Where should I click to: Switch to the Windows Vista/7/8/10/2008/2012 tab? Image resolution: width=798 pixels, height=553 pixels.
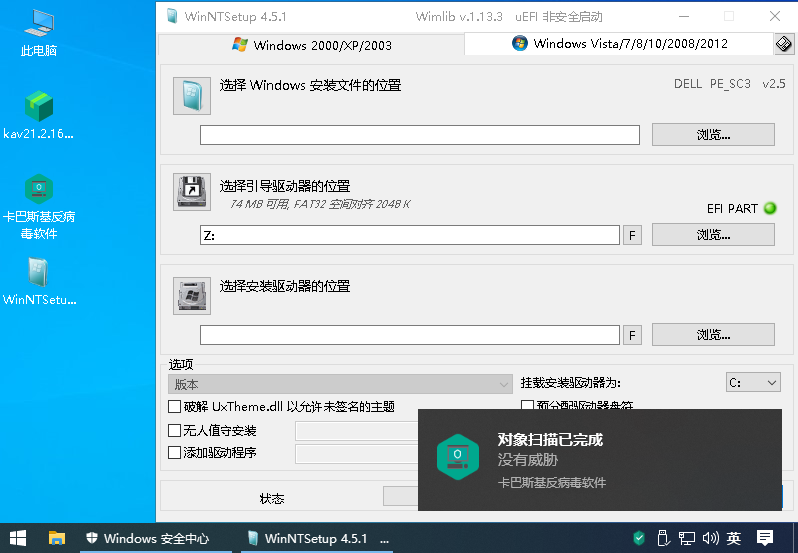[x=619, y=43]
